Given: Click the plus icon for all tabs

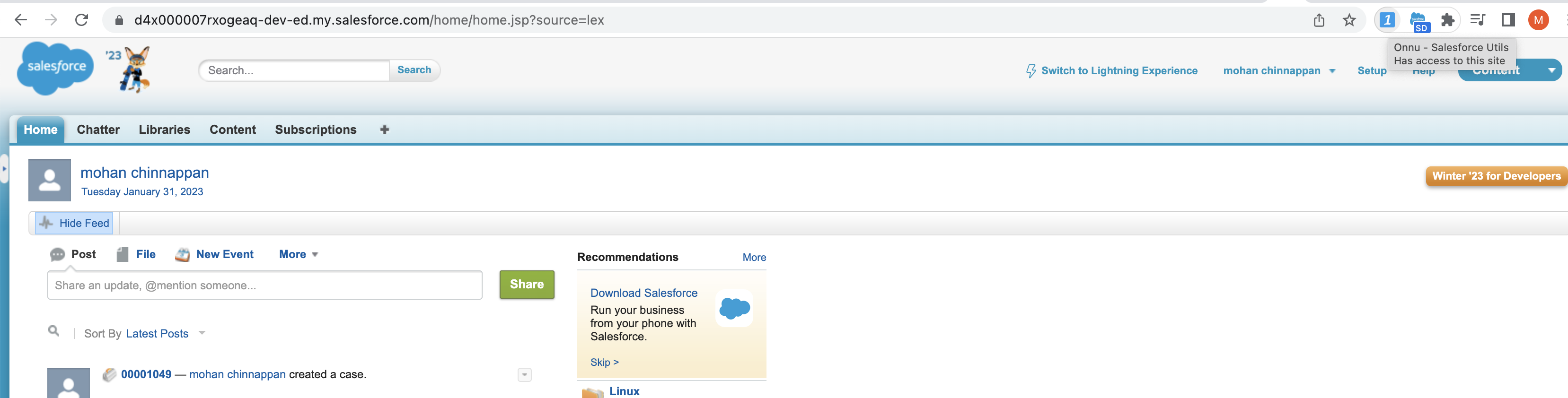Looking at the screenshot, I should [384, 130].
